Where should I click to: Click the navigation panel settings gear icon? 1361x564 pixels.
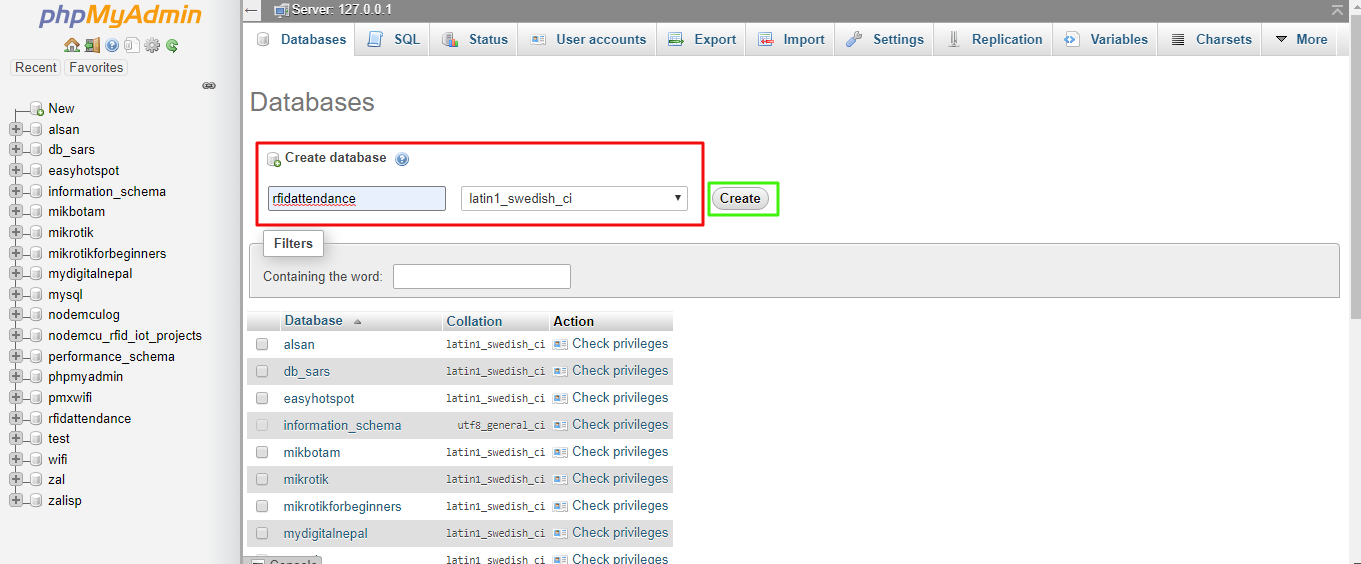152,45
